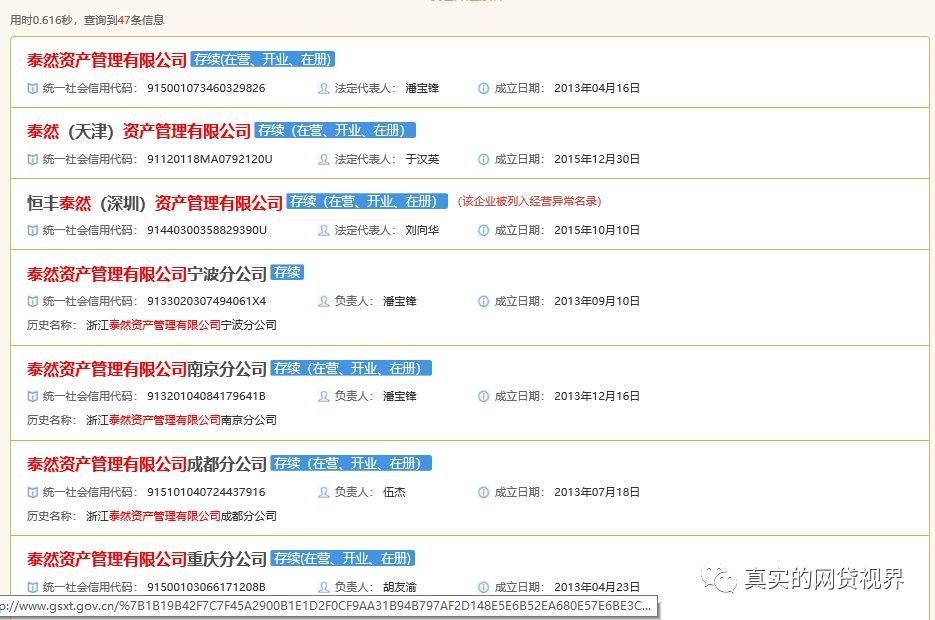This screenshot has height=620, width=935.
Task: Click info icon beside 成立日期 2013年12月16日
Action: (484, 396)
